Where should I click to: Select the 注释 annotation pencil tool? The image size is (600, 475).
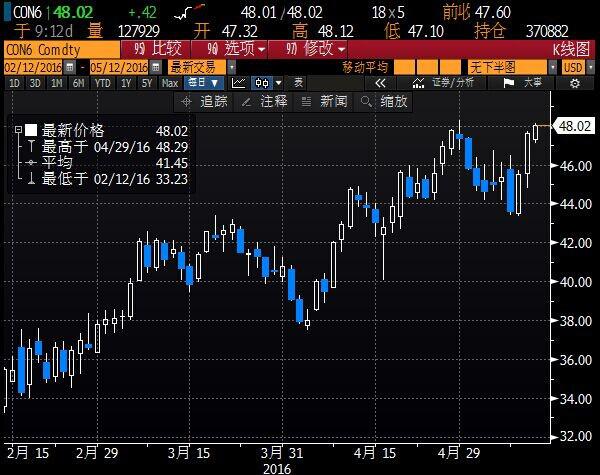(264, 101)
